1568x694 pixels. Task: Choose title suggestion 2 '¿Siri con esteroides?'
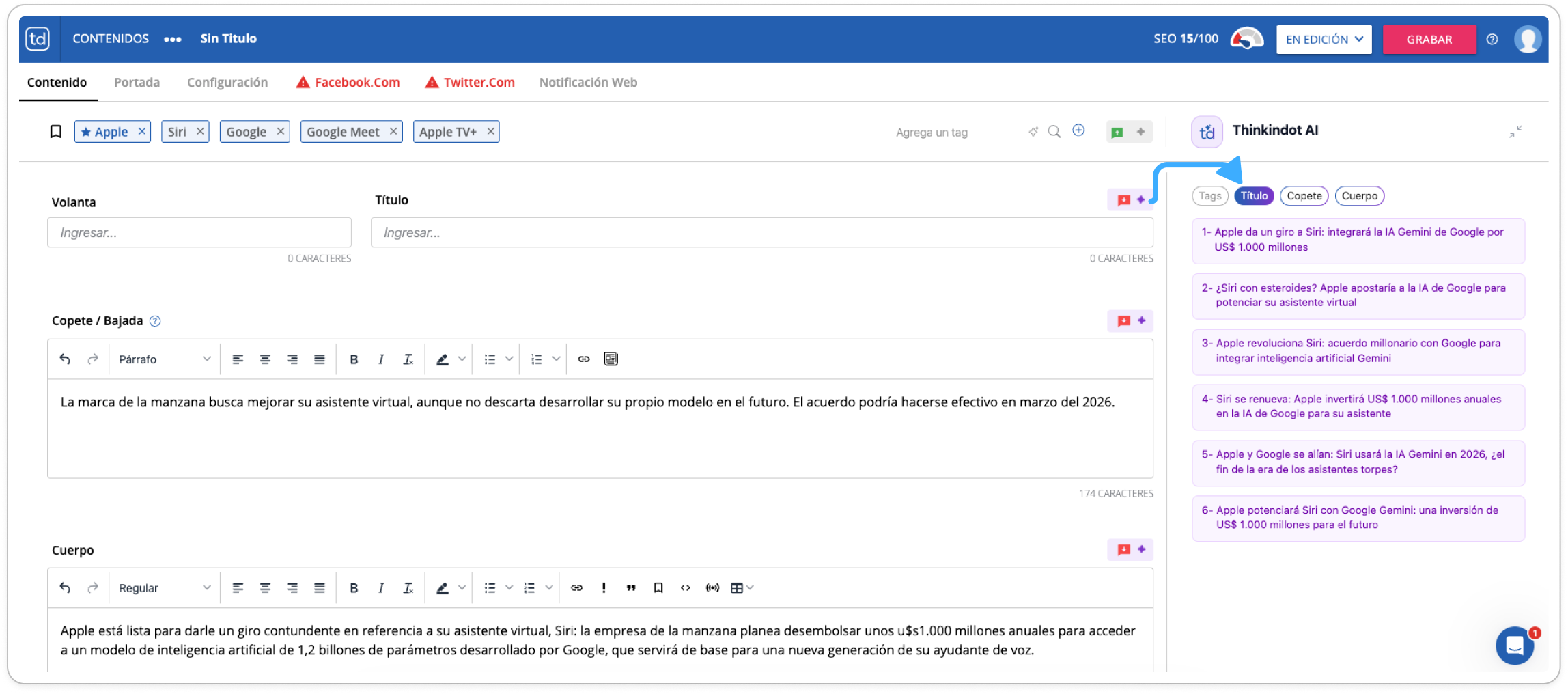pos(1358,296)
